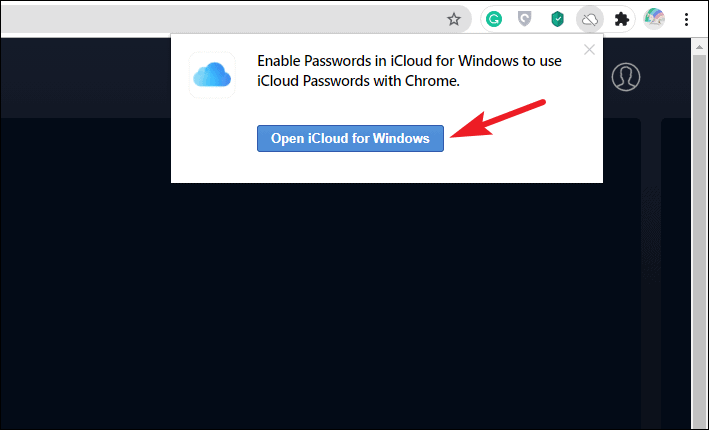Click the Enable Passwords message text
The image size is (709, 430).
409,71
